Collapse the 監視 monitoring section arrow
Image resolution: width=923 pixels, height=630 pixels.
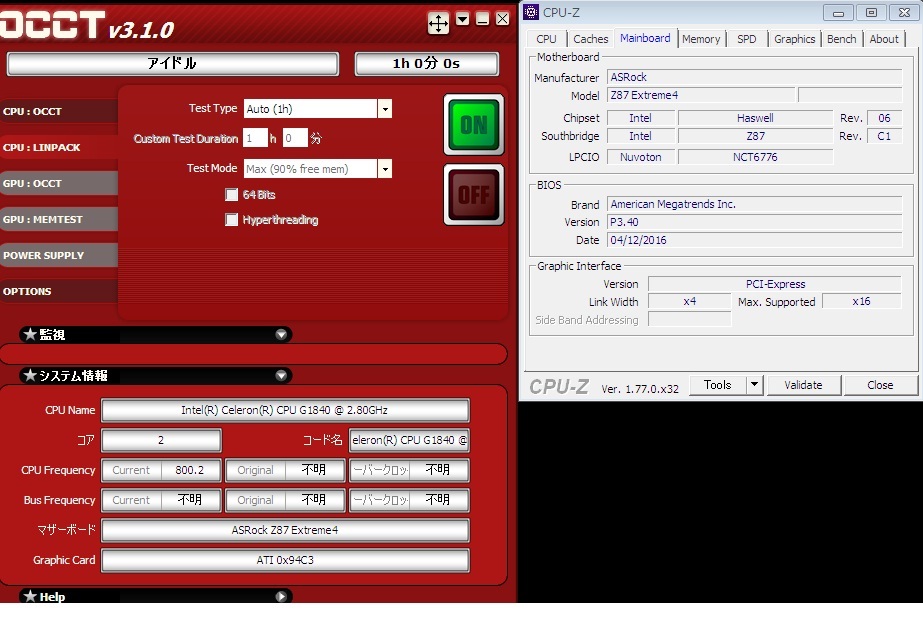tap(281, 335)
